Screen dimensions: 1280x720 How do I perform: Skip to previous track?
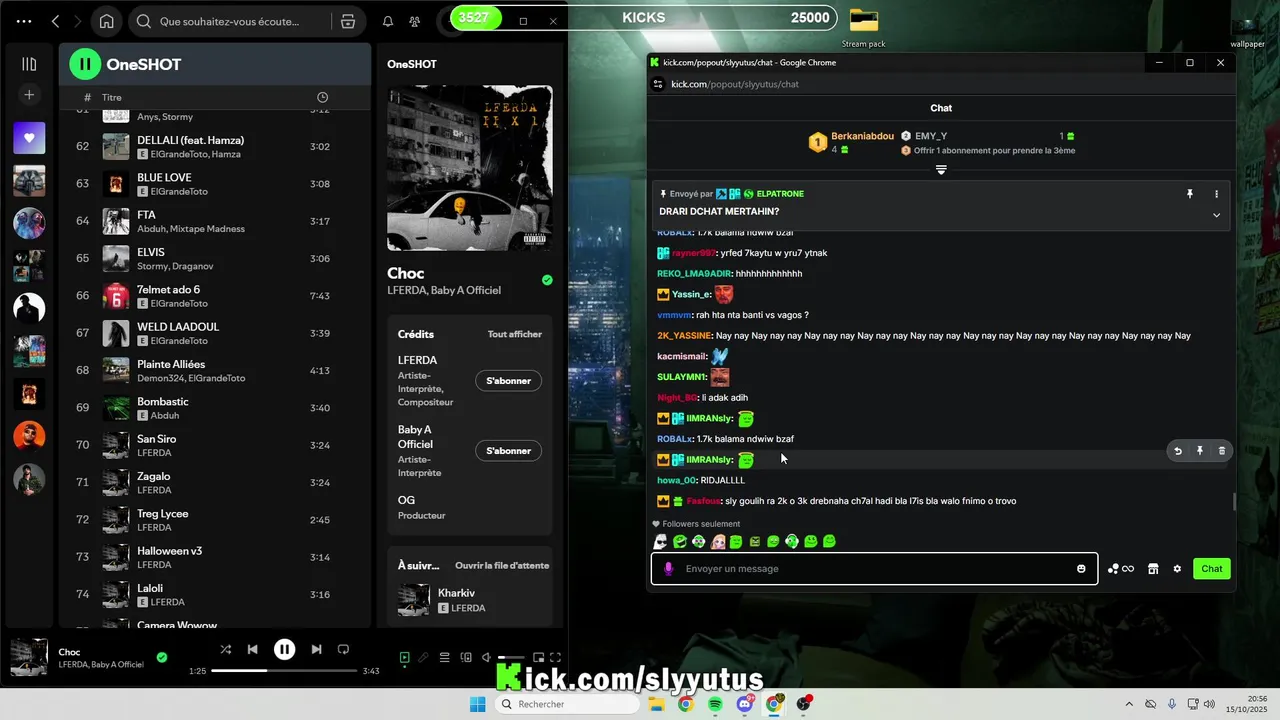click(x=253, y=649)
